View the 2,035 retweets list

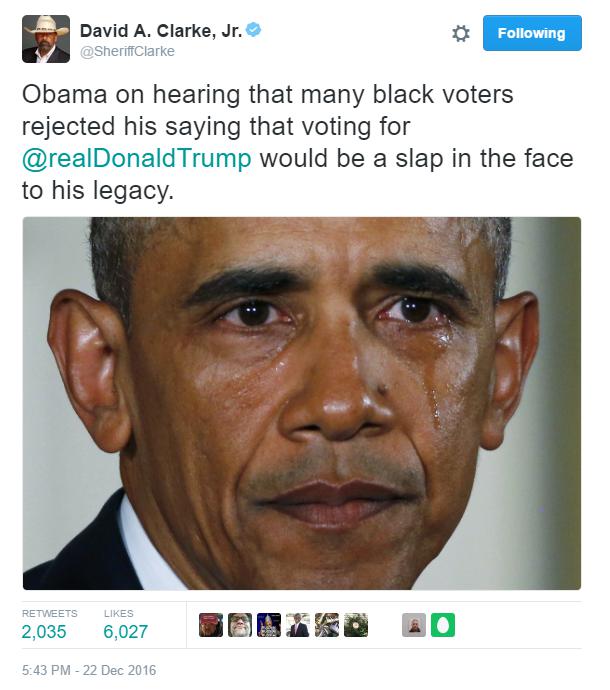tap(50, 625)
